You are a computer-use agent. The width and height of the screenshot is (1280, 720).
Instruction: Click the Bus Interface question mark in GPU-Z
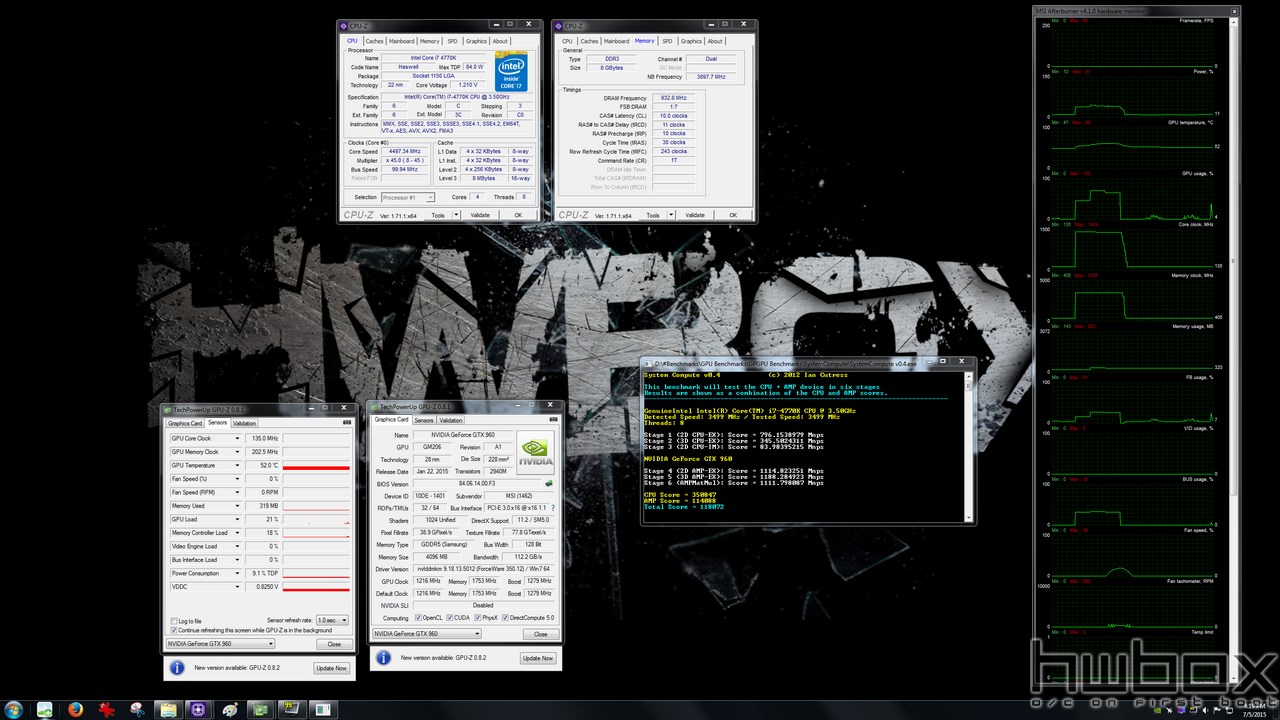552,508
